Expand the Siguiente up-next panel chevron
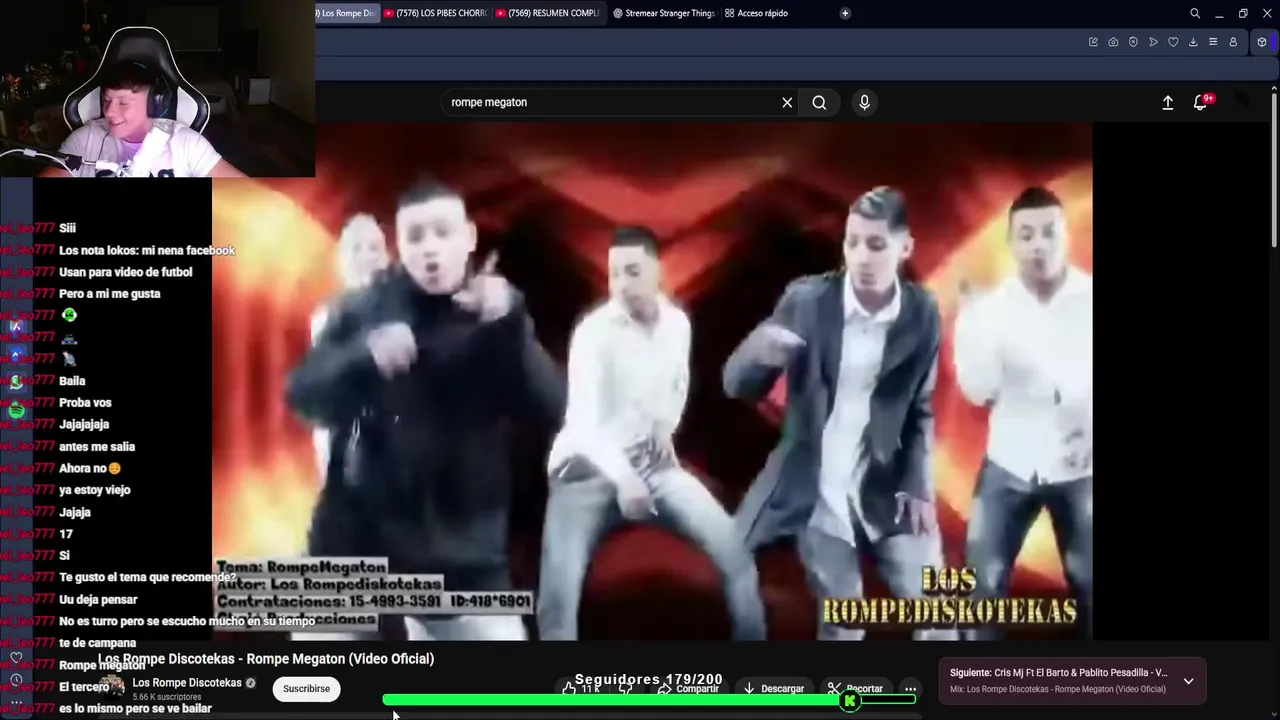Screen dimensions: 1280x720 coord(1188,681)
